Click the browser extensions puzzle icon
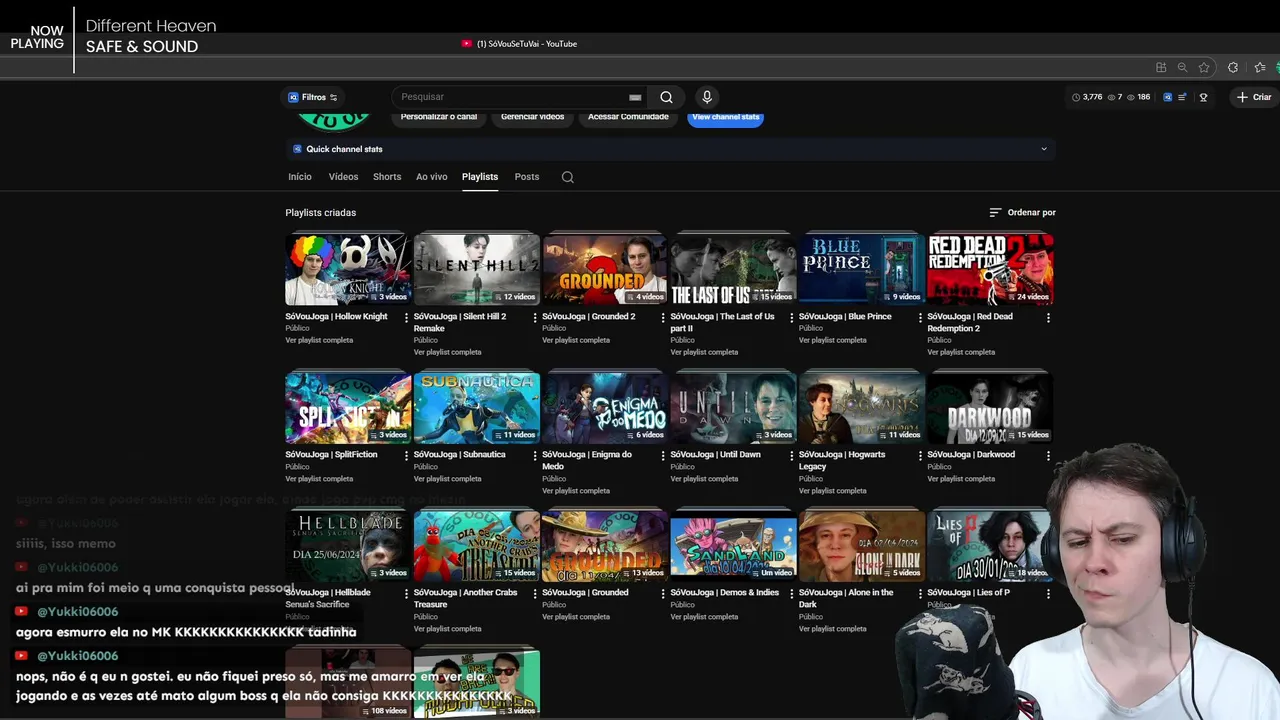This screenshot has height=720, width=1280. tap(1233, 67)
